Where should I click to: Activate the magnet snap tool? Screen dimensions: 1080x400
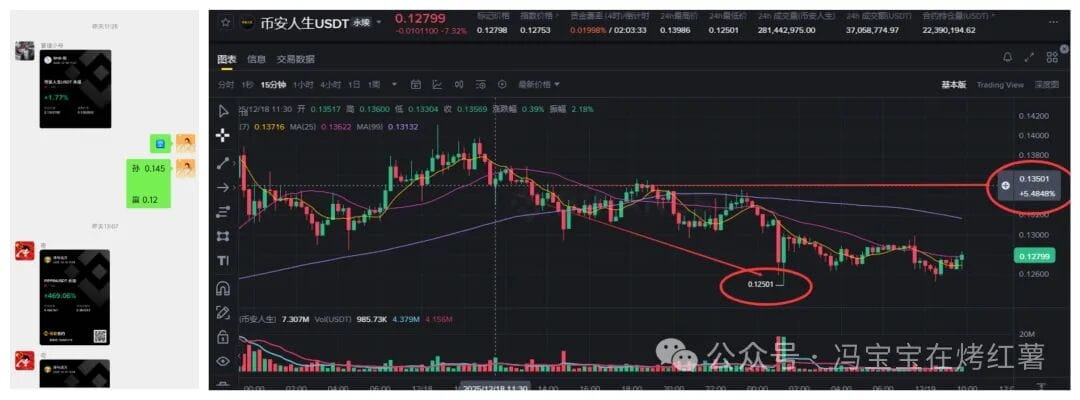[x=222, y=287]
